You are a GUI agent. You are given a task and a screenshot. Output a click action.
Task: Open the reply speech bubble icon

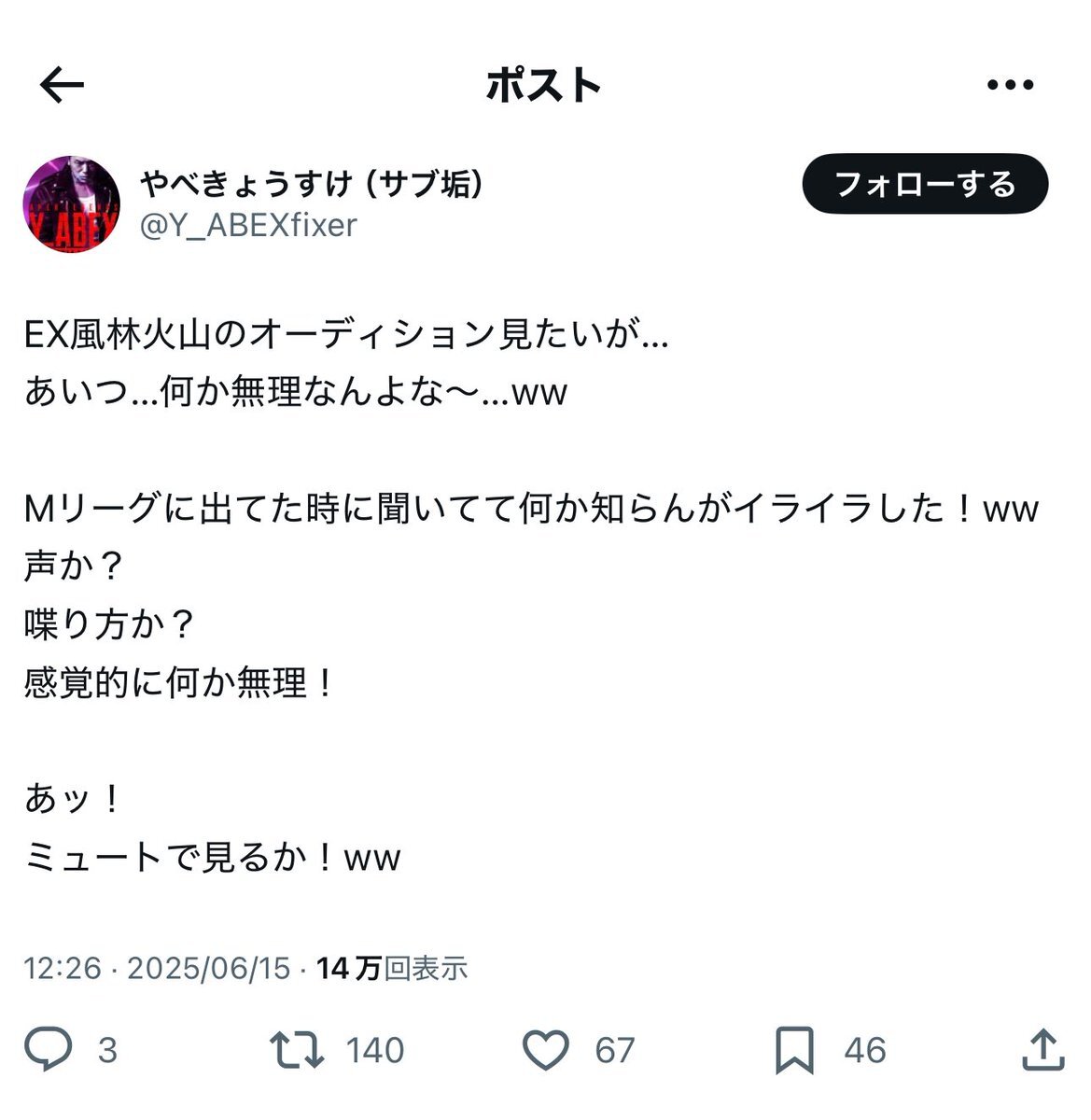click(x=48, y=1049)
